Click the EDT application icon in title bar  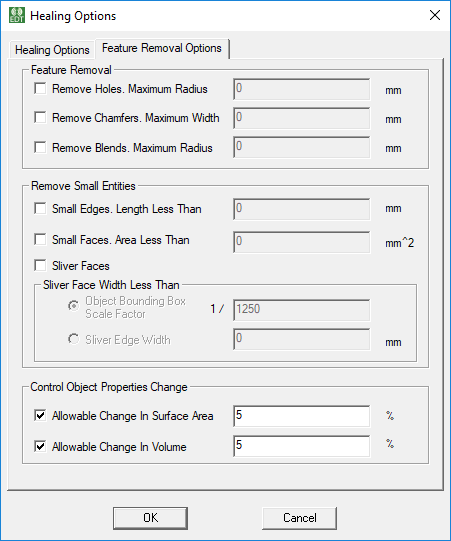coord(17,16)
